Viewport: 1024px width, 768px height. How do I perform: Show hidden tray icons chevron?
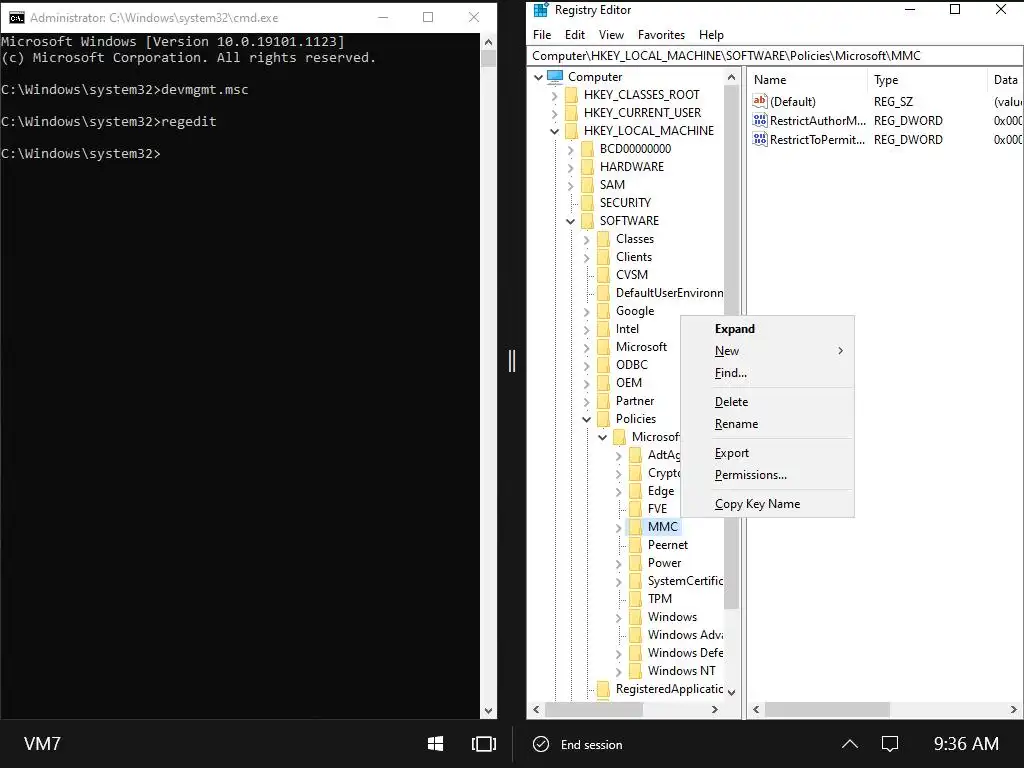[849, 744]
